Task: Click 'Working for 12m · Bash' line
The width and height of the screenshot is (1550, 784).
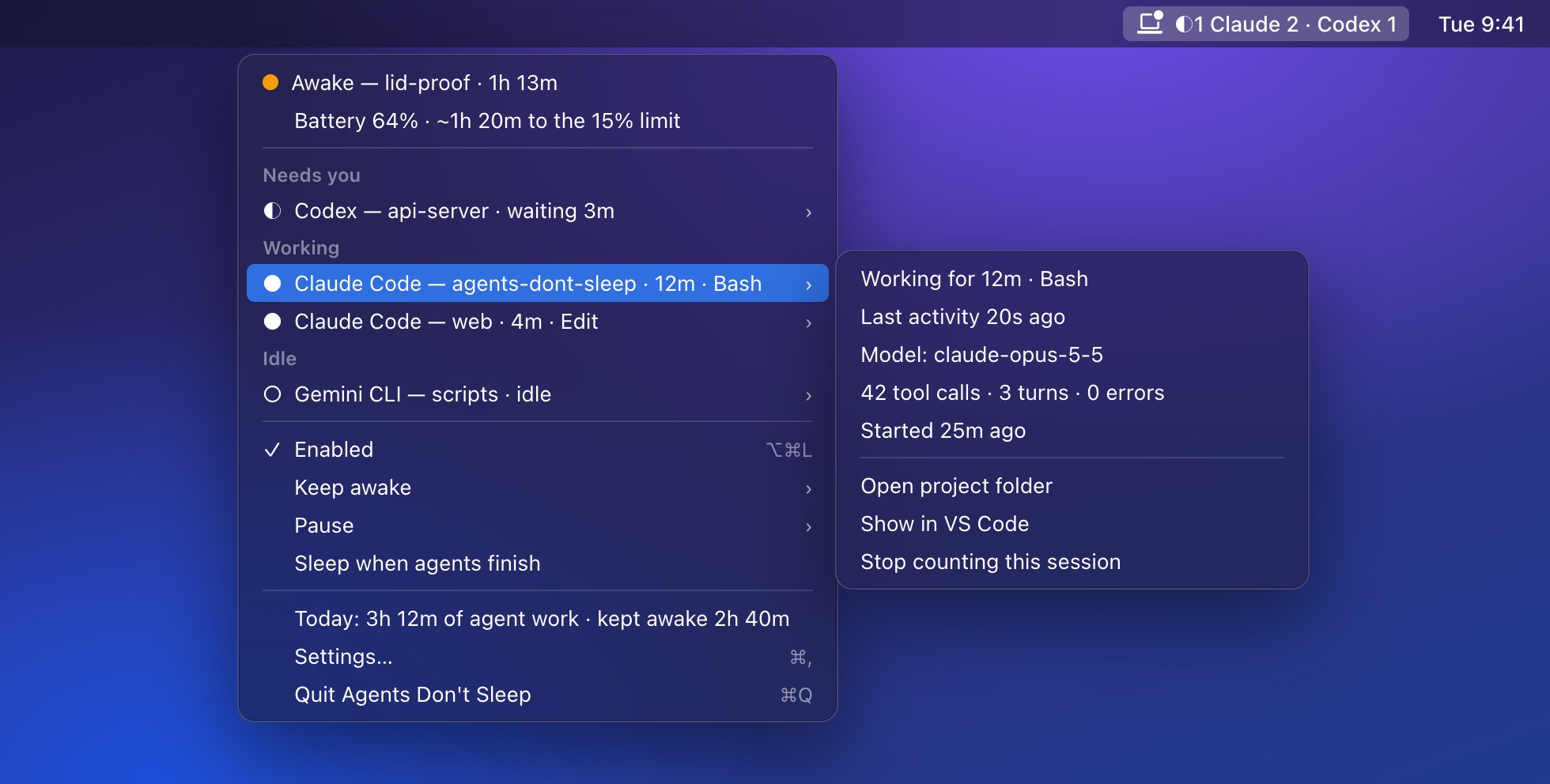Action: point(974,279)
